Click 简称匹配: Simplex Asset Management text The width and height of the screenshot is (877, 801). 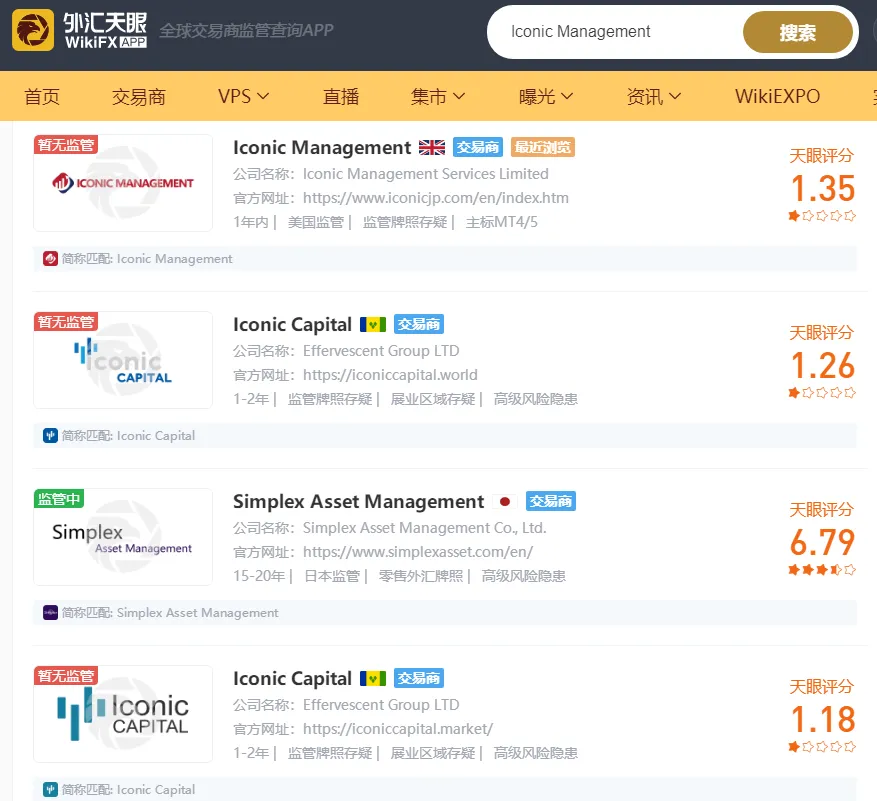pos(169,612)
